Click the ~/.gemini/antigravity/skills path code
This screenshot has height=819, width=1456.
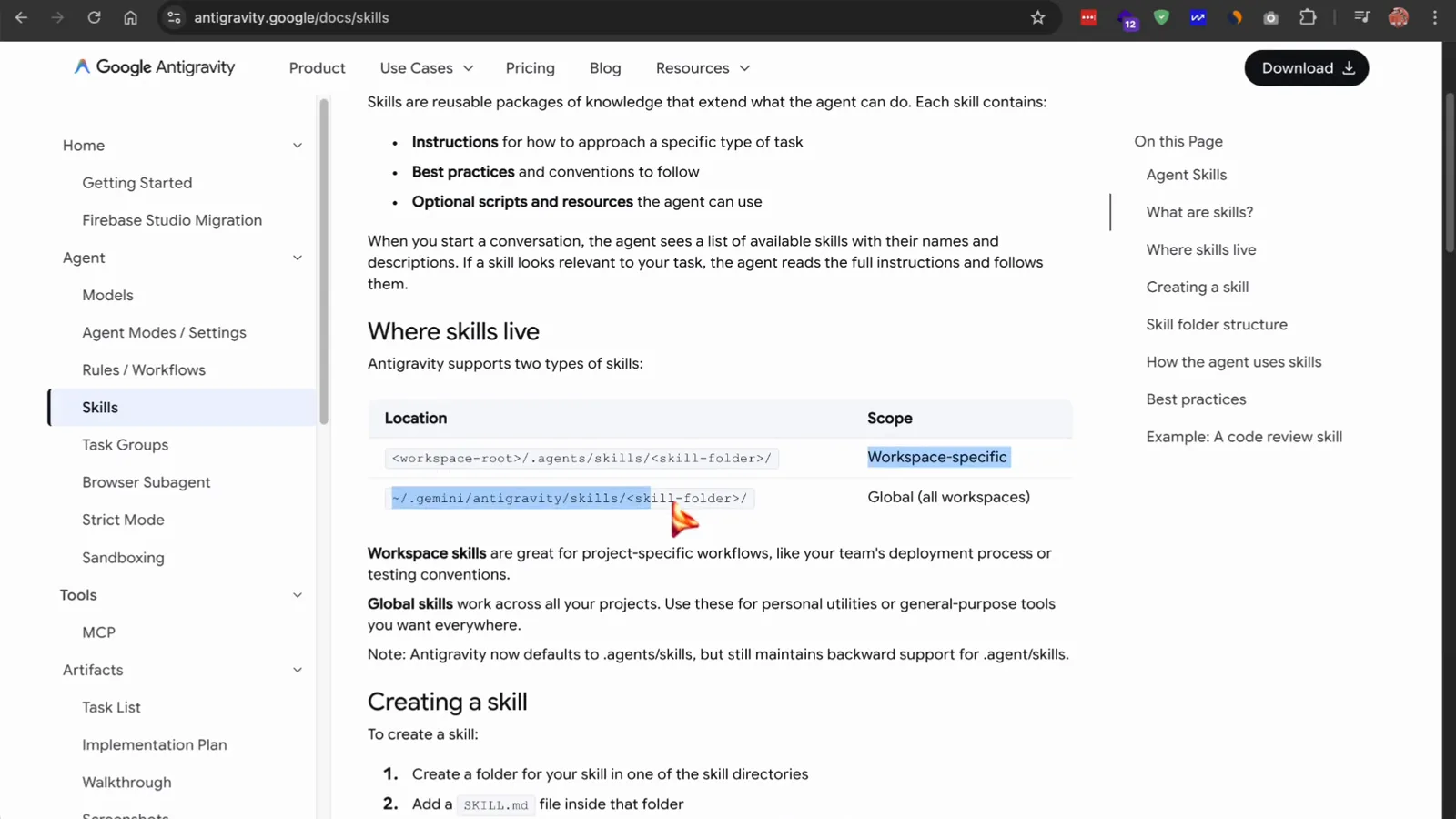(570, 498)
